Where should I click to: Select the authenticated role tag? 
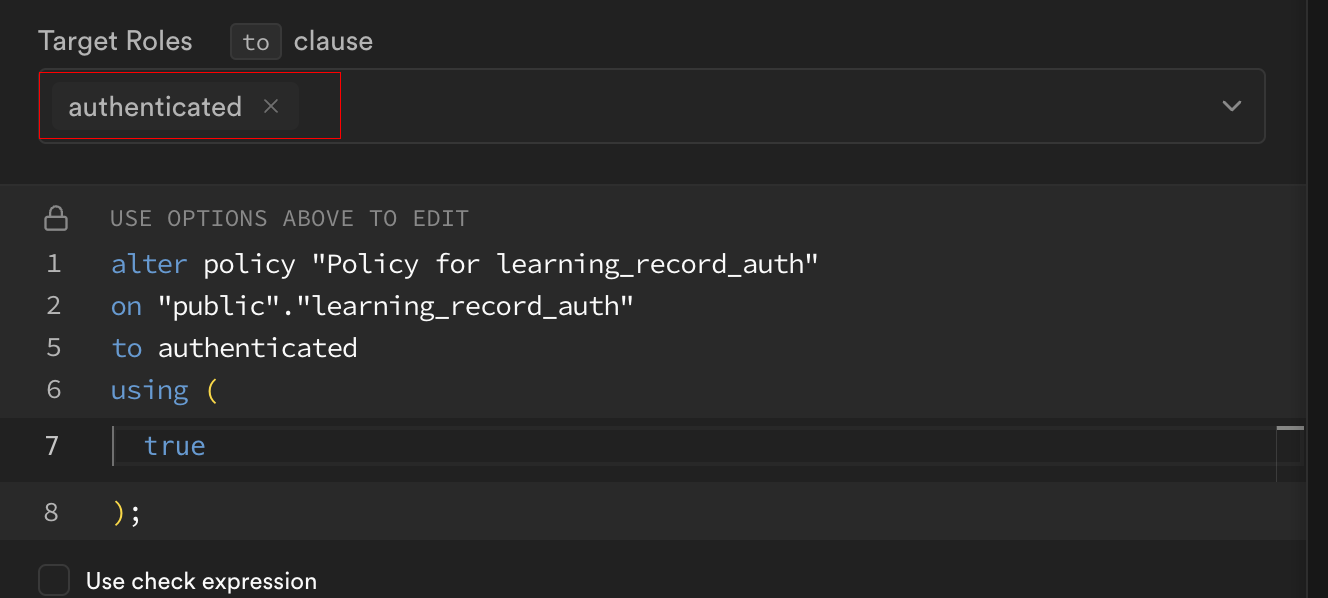155,107
